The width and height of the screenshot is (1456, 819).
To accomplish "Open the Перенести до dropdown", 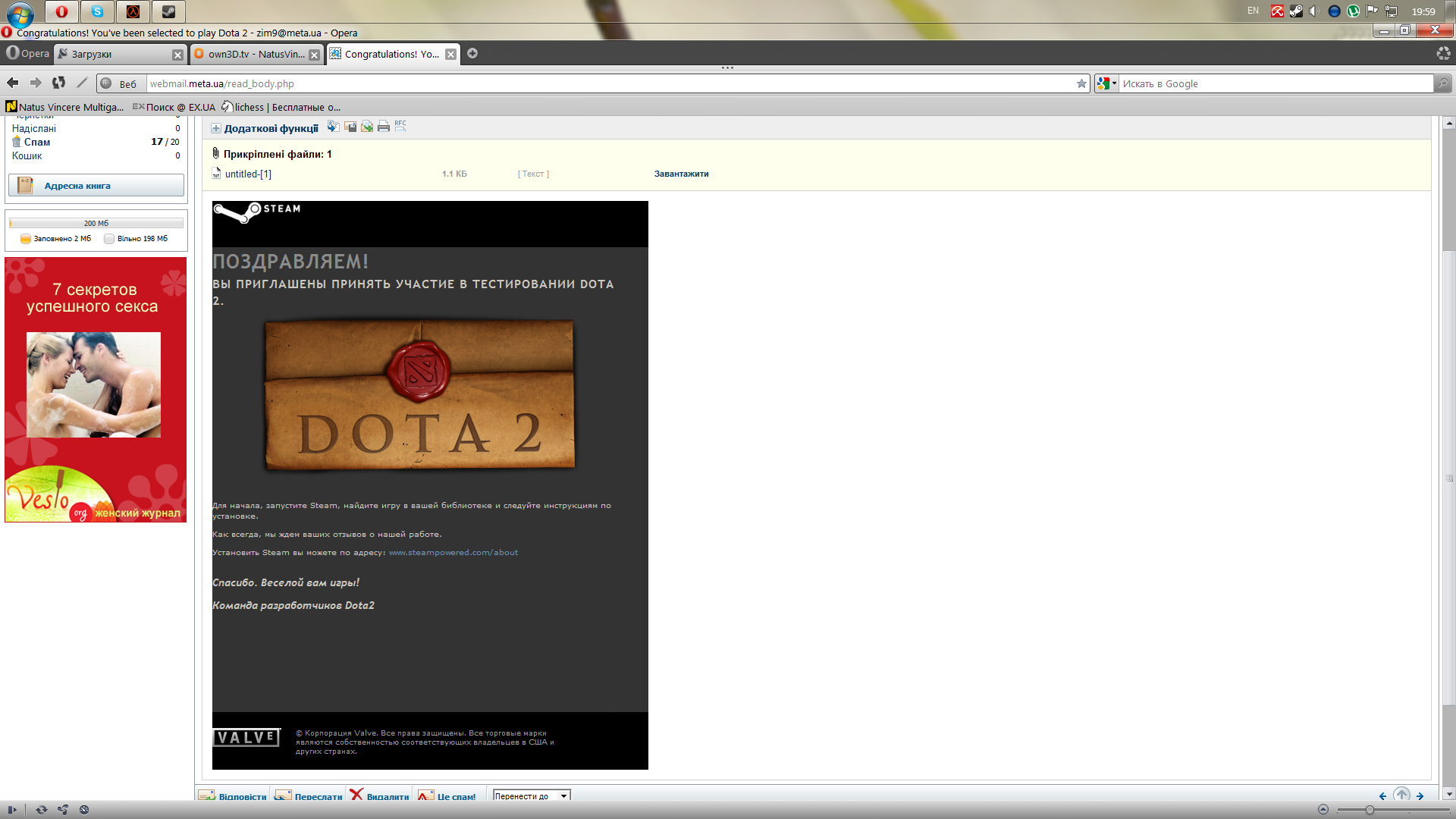I will click(x=531, y=795).
